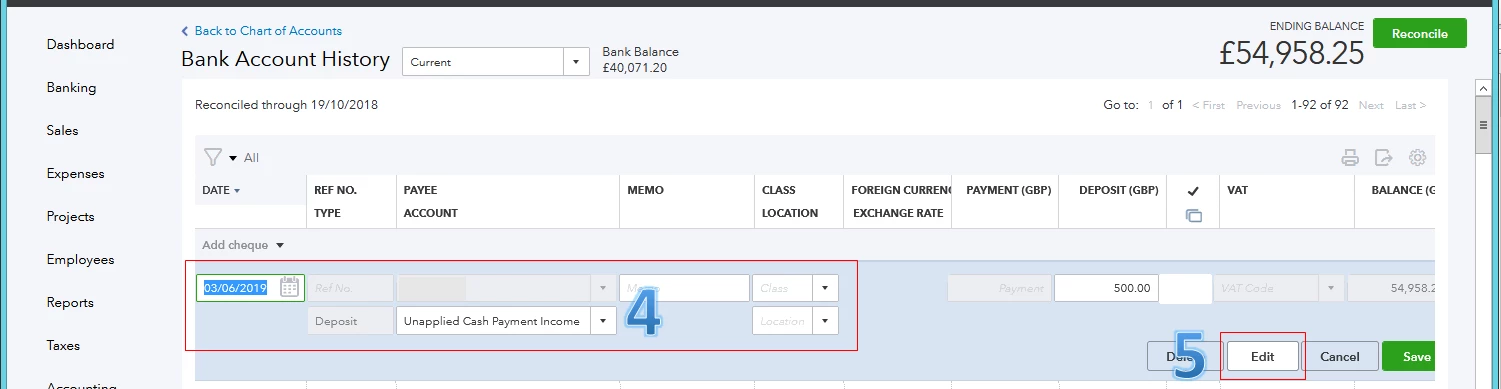Click back chevron before Chart of Accounts
Viewport: 1501px width, 389px height.
point(185,31)
